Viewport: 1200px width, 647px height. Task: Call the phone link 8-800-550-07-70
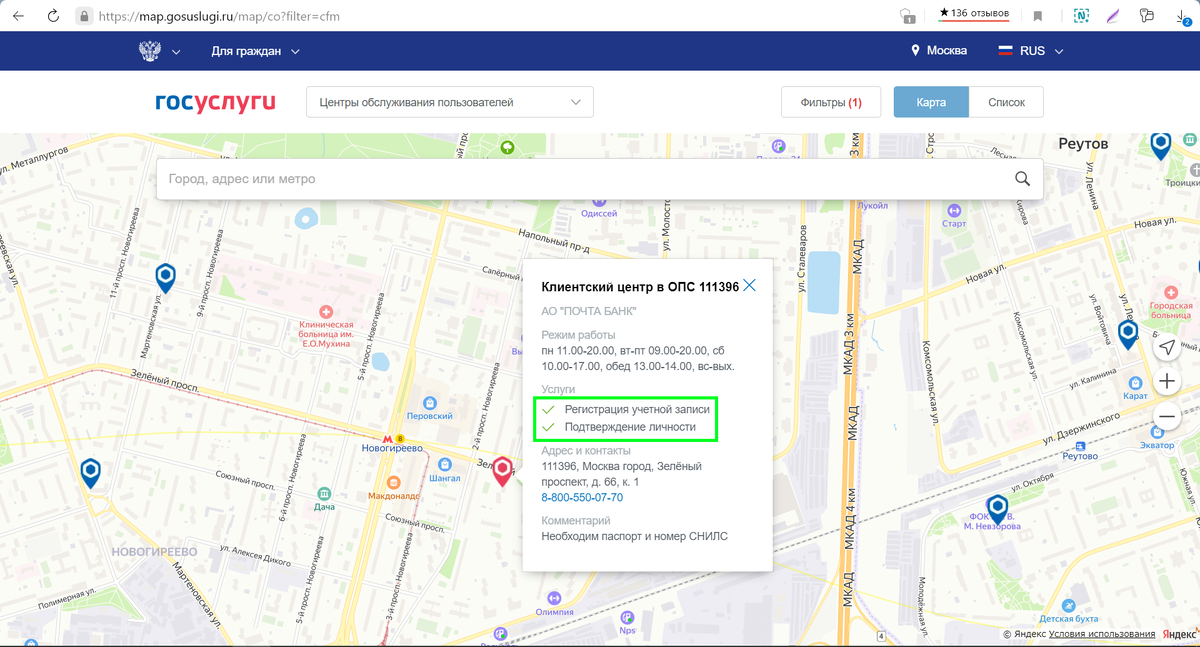582,497
